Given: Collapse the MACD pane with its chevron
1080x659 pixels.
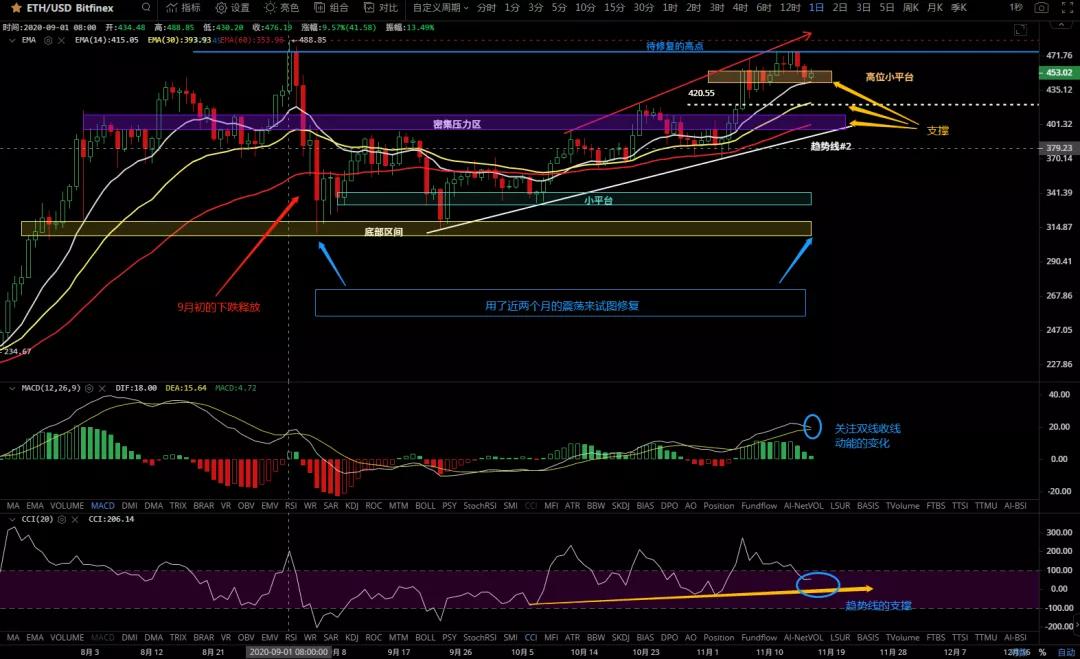Looking at the screenshot, I should coord(12,387).
